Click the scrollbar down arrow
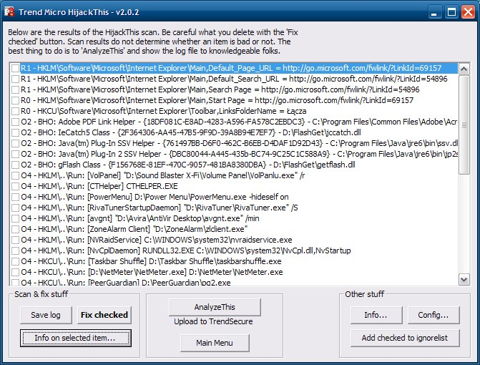Screen dimensions: 480x365 tap(464, 279)
